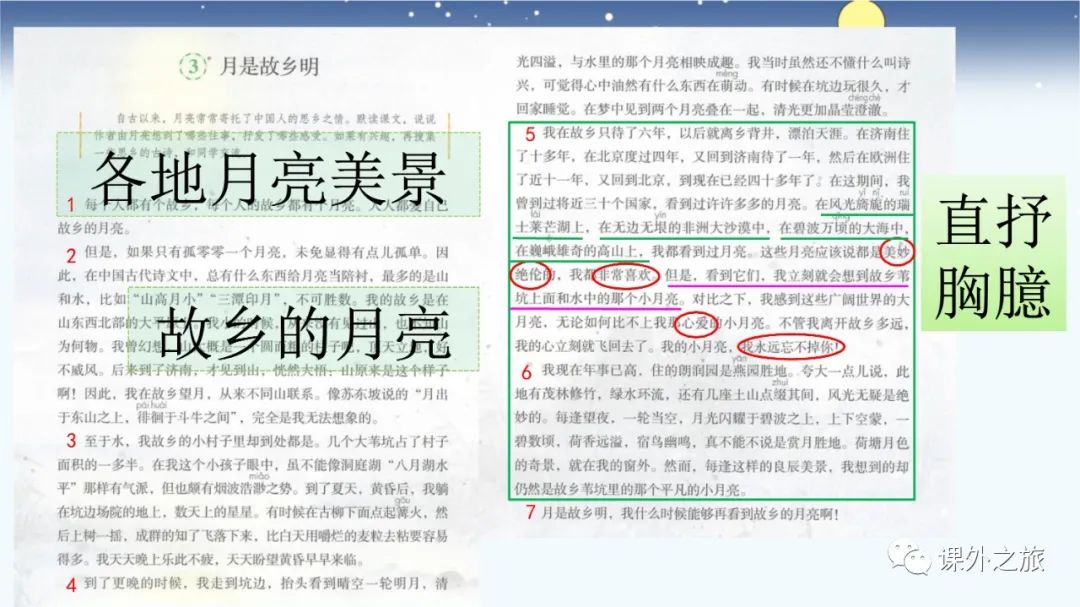Click the phrase "至于水" starting paragraph 3

pyautogui.click(x=104, y=441)
